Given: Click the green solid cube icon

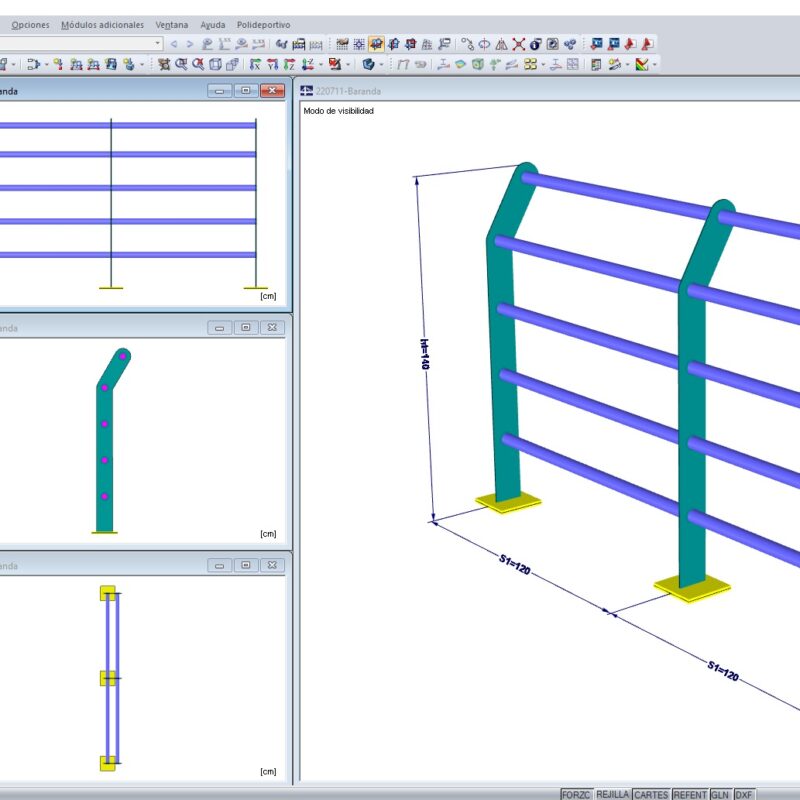Looking at the screenshot, I should click(x=477, y=64).
